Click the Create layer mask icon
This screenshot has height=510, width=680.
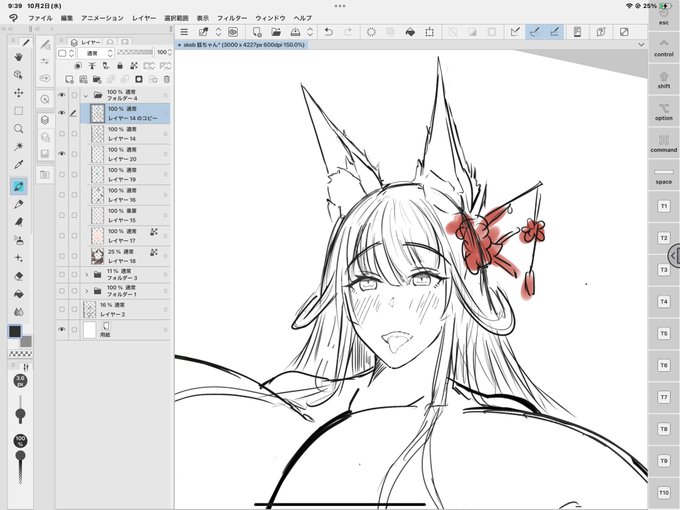click(139, 79)
